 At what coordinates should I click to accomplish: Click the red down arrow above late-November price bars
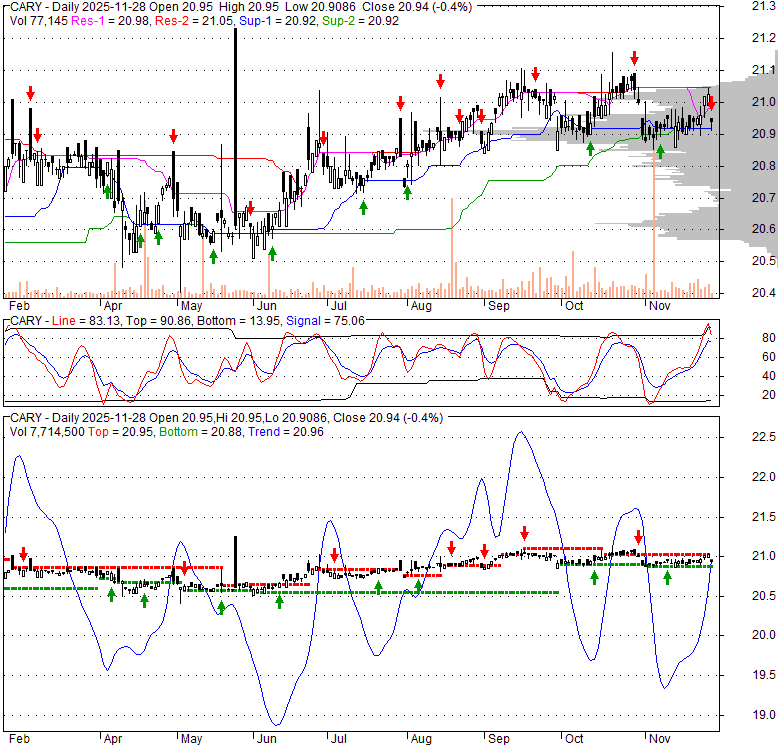coord(710,103)
